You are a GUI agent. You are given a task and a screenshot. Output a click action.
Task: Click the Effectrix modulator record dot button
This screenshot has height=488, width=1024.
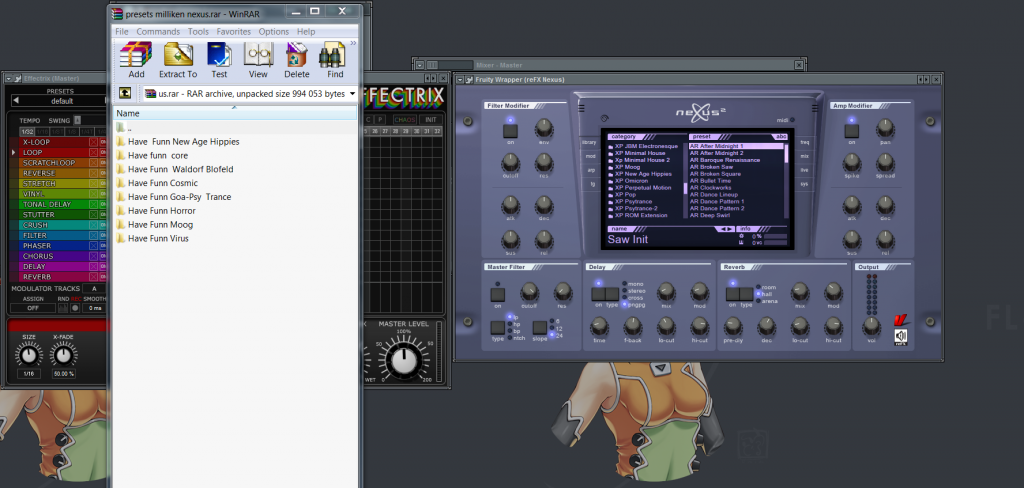76,308
